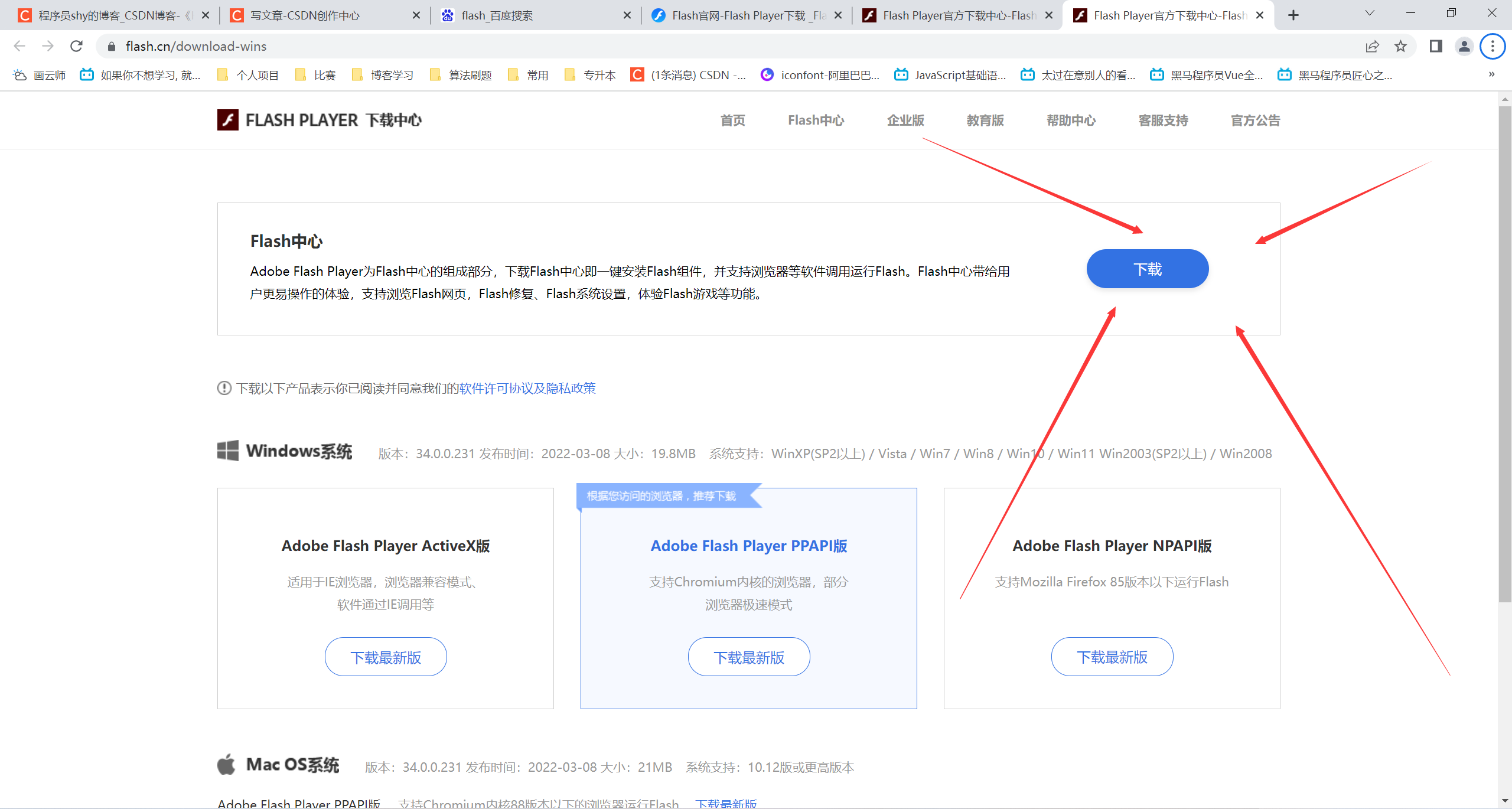This screenshot has width=1512, height=809.
Task: Open Flash中心 in site navigation
Action: 816,120
